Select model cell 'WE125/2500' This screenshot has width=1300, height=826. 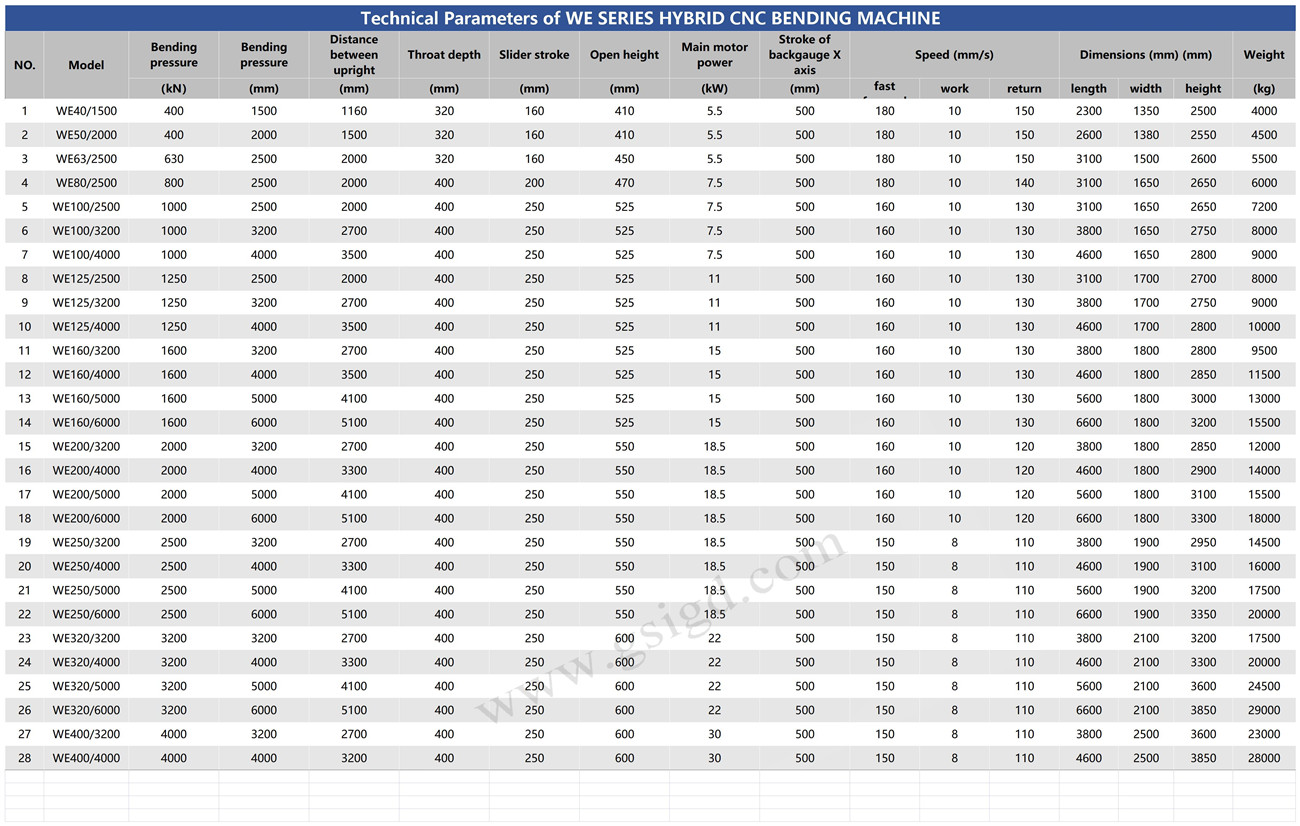click(x=86, y=279)
